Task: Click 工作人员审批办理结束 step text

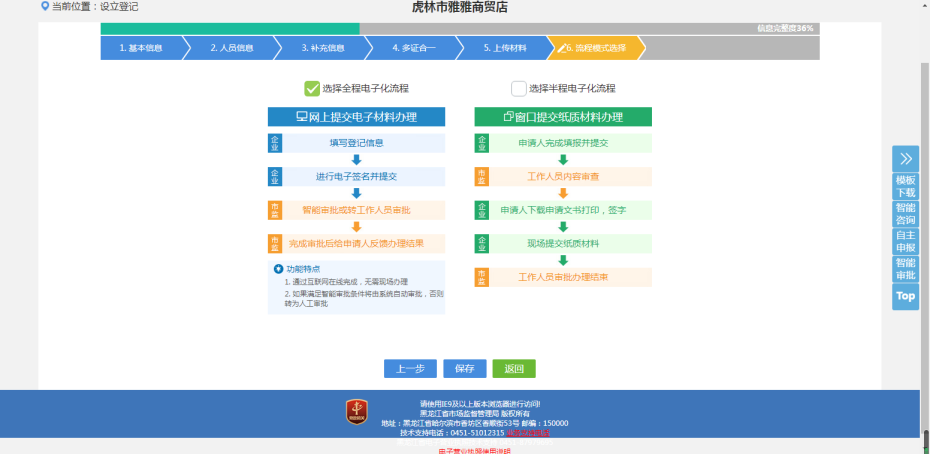Action: 563,277
